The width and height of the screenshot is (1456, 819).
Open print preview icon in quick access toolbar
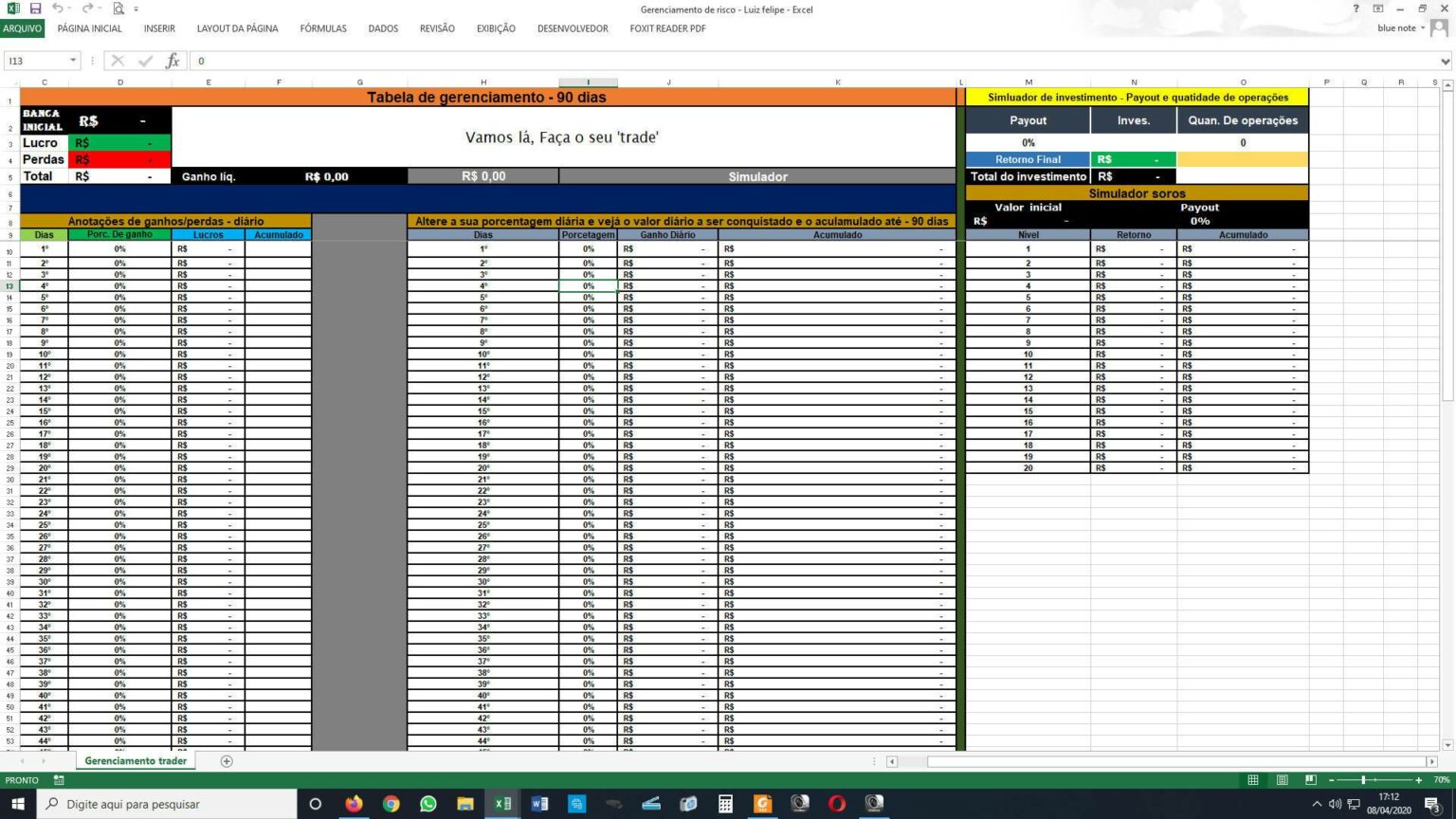[118, 9]
